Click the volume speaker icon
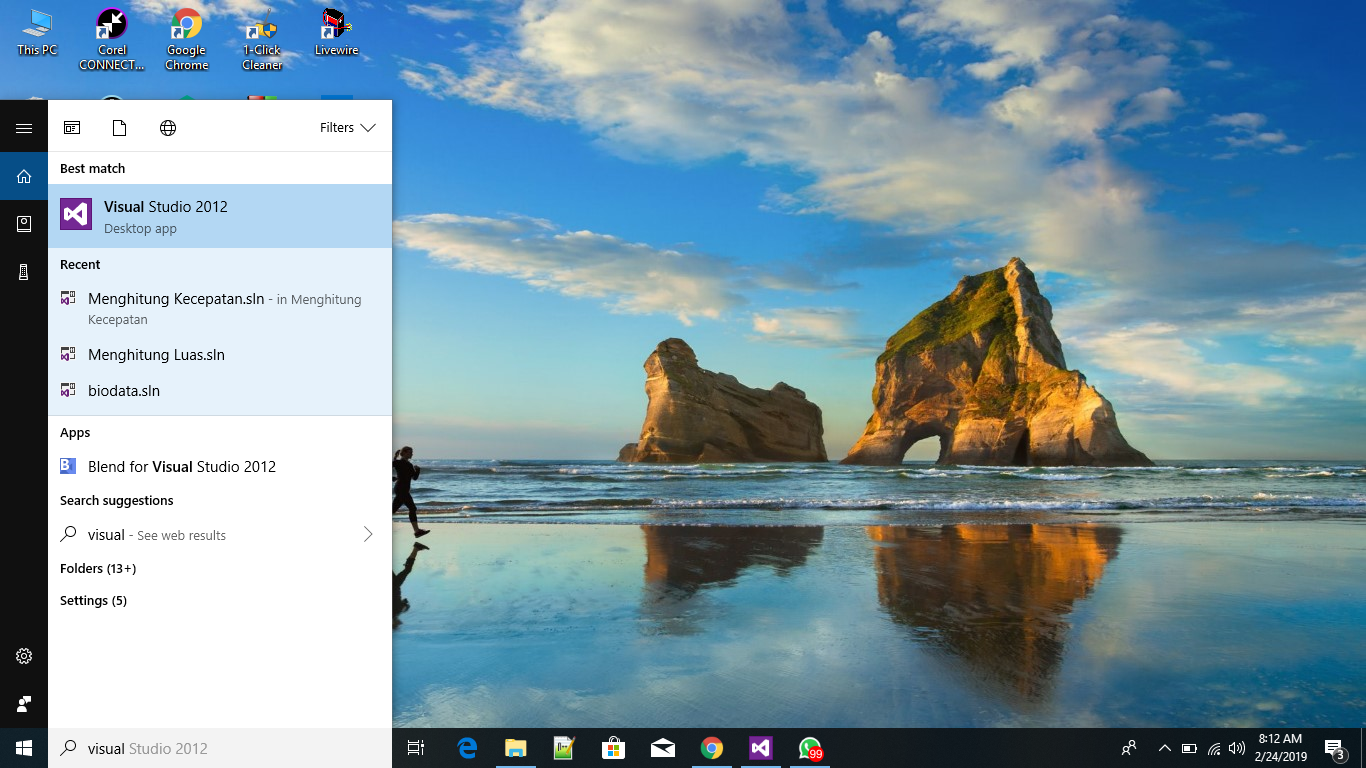Screen dimensions: 1366x768 coord(1237,748)
